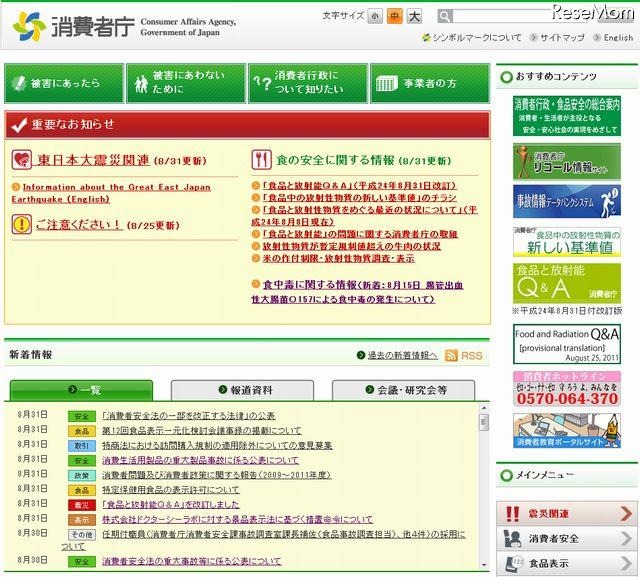640x577 pixels.
Task: Click the news list vertical scrollbar
Action: (x=484, y=480)
